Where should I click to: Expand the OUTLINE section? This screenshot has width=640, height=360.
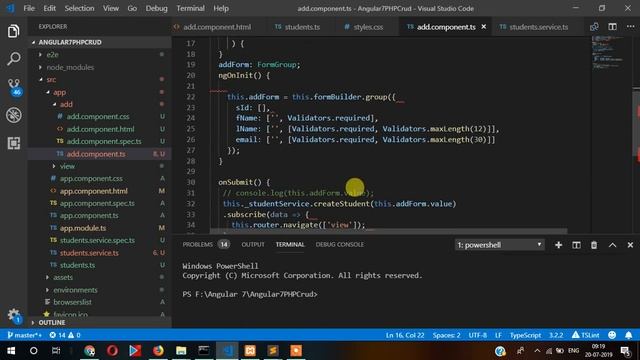(99, 323)
